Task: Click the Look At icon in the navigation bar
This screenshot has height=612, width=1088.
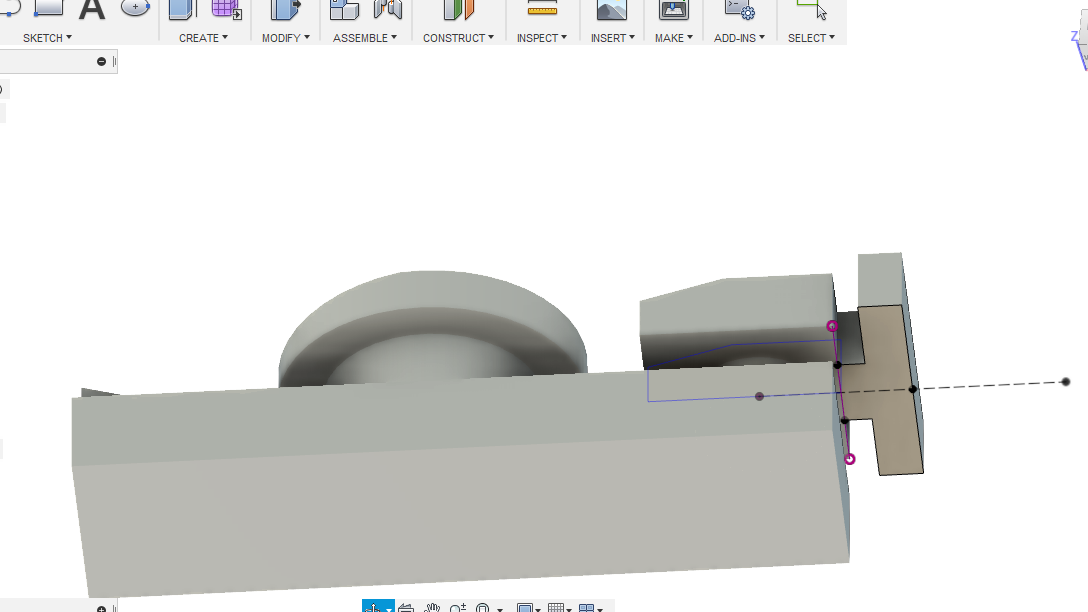Action: point(406,608)
